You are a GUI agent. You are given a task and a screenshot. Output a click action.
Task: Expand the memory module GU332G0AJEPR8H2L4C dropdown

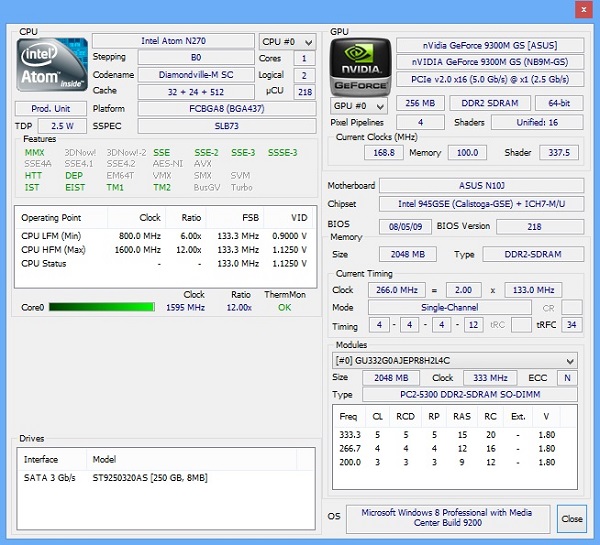click(x=455, y=361)
